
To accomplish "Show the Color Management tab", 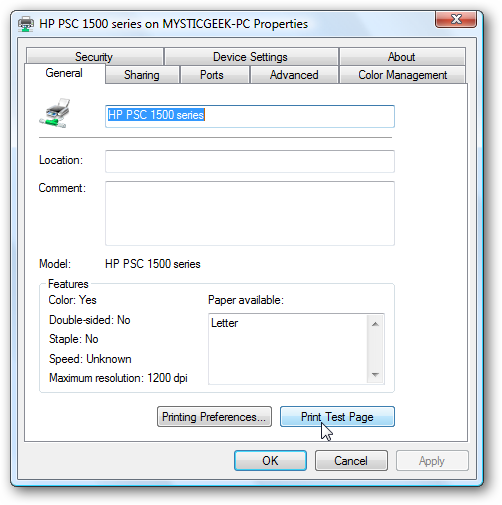I will (402, 75).
